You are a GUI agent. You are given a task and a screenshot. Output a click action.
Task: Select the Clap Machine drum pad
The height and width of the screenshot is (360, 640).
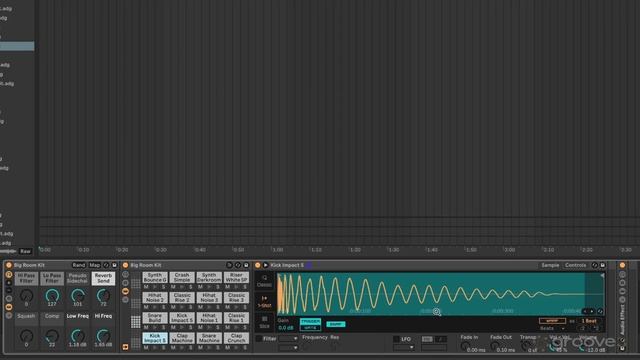click(182, 338)
